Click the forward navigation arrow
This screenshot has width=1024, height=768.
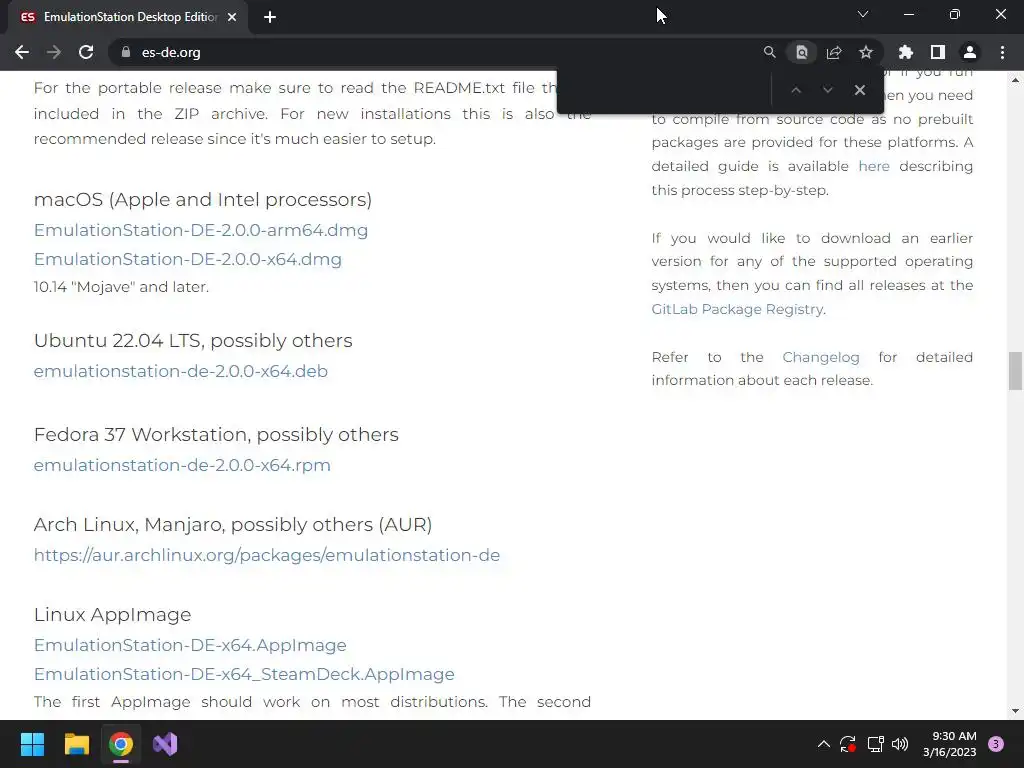[x=54, y=52]
